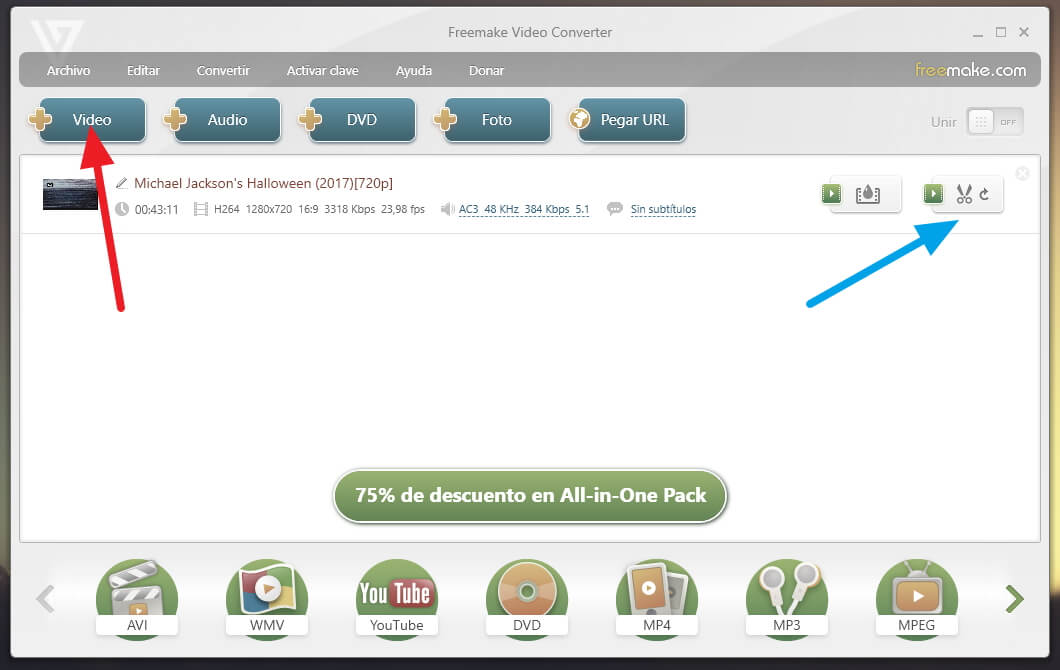Add pictures with the Foto button
The image size is (1060, 670).
pos(497,120)
